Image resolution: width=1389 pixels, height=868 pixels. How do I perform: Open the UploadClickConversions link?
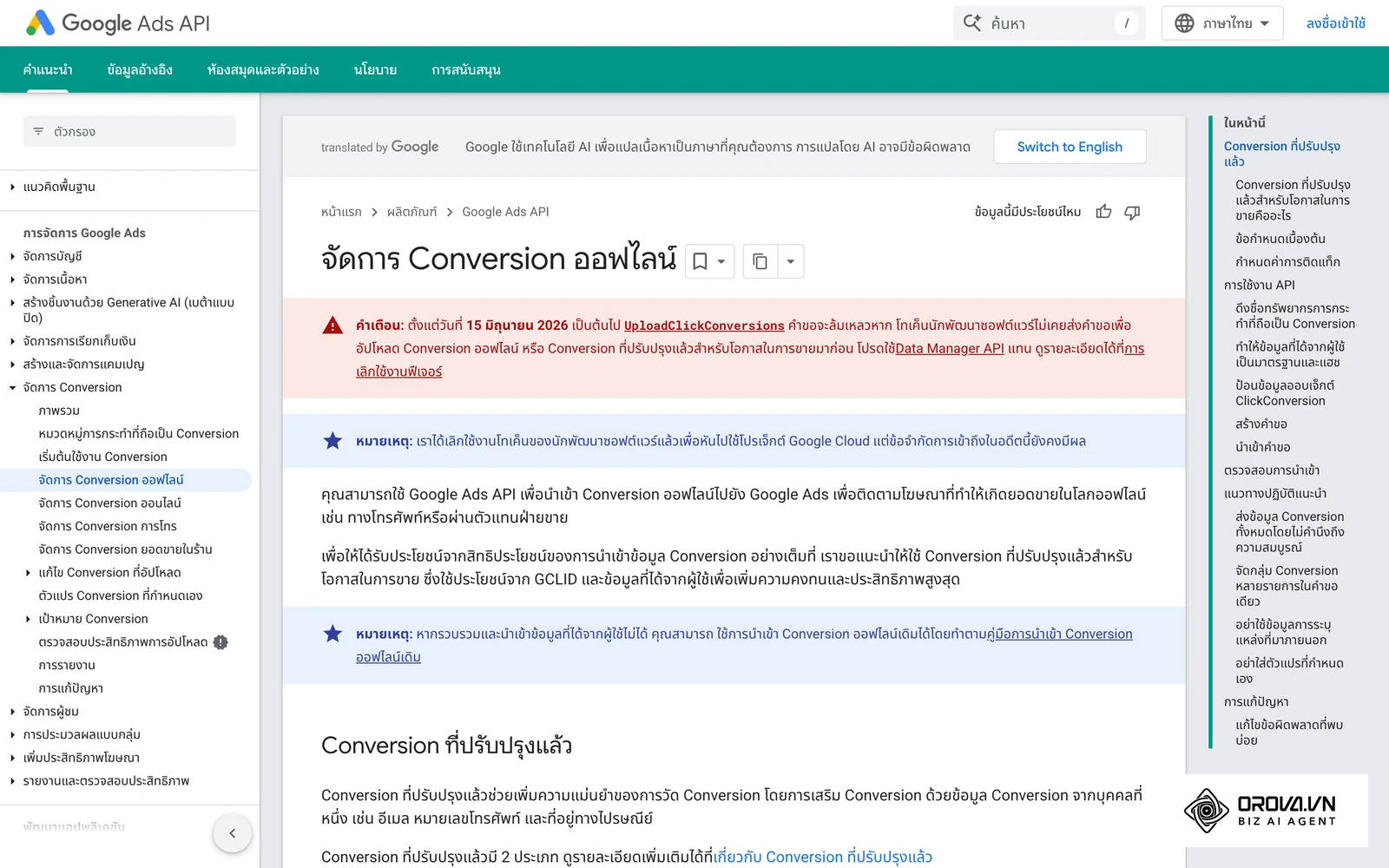(x=704, y=325)
